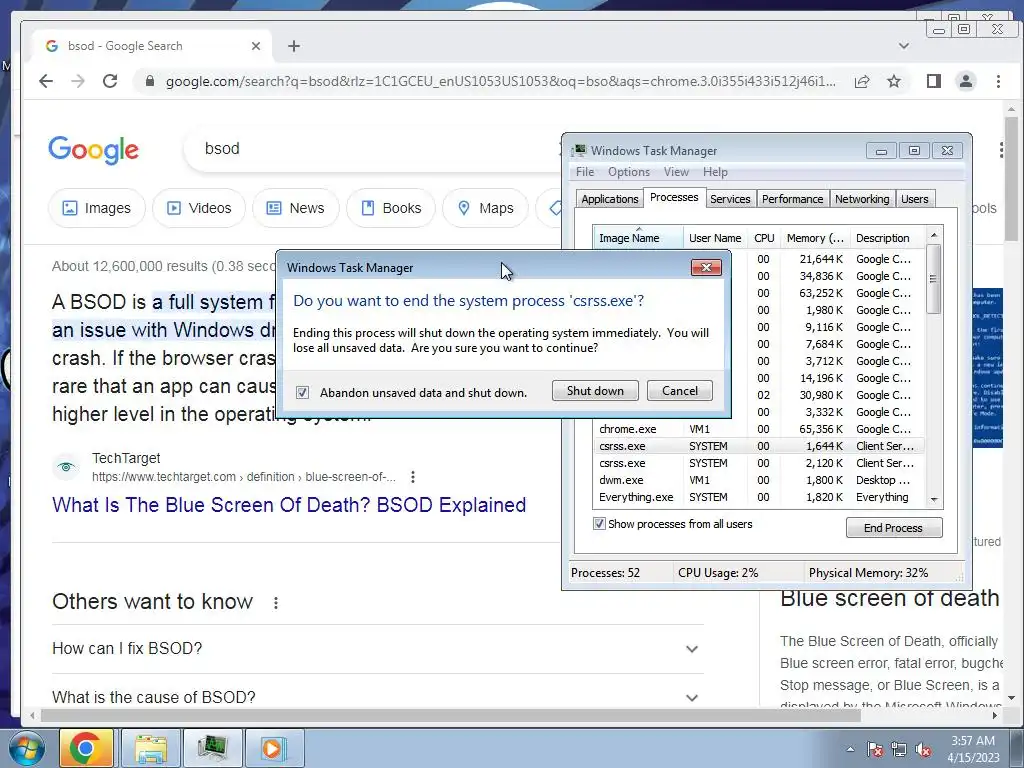
Task: Select chrome.exe VM1 process row
Action: click(758, 429)
